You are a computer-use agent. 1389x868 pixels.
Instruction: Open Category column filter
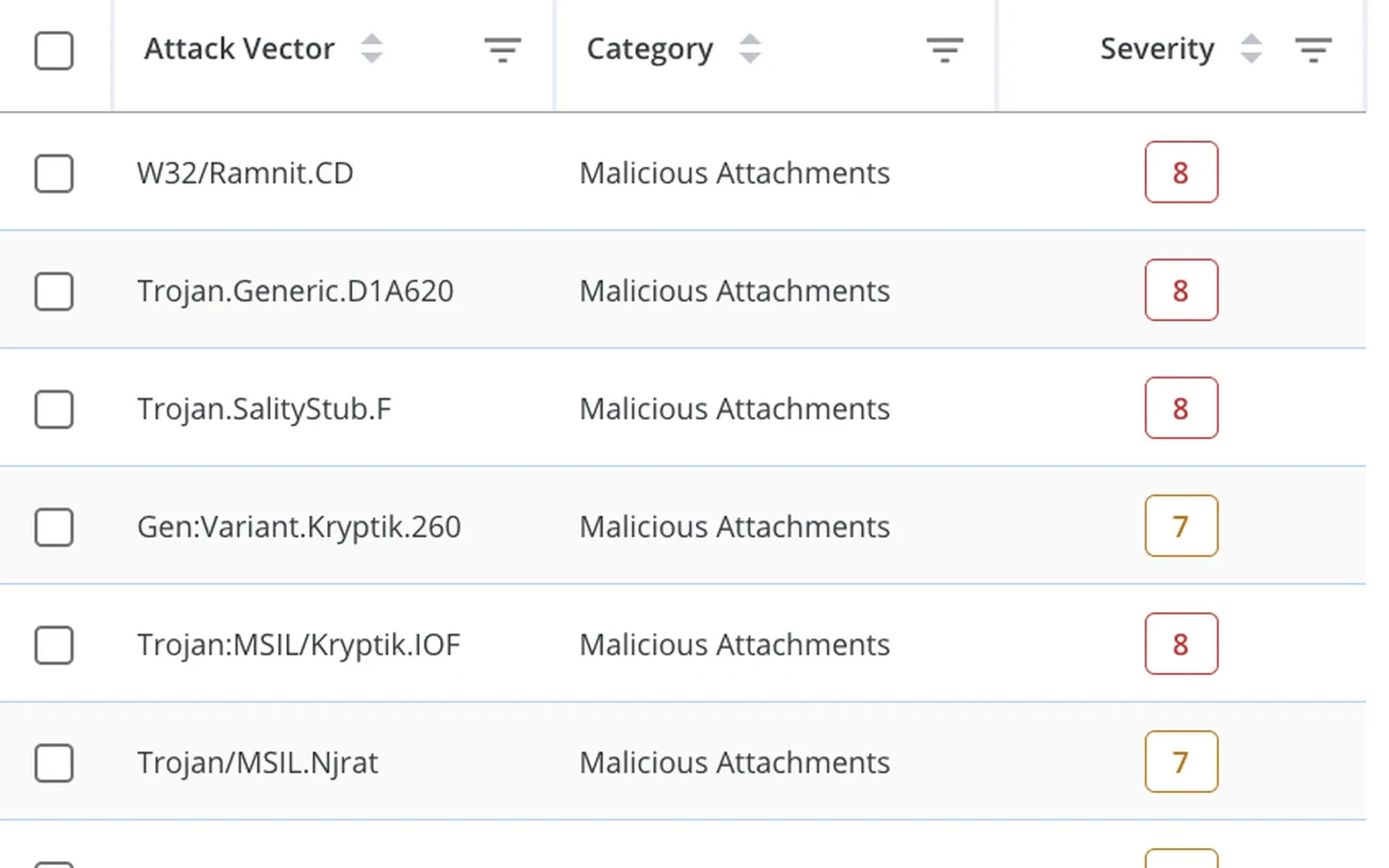point(945,50)
